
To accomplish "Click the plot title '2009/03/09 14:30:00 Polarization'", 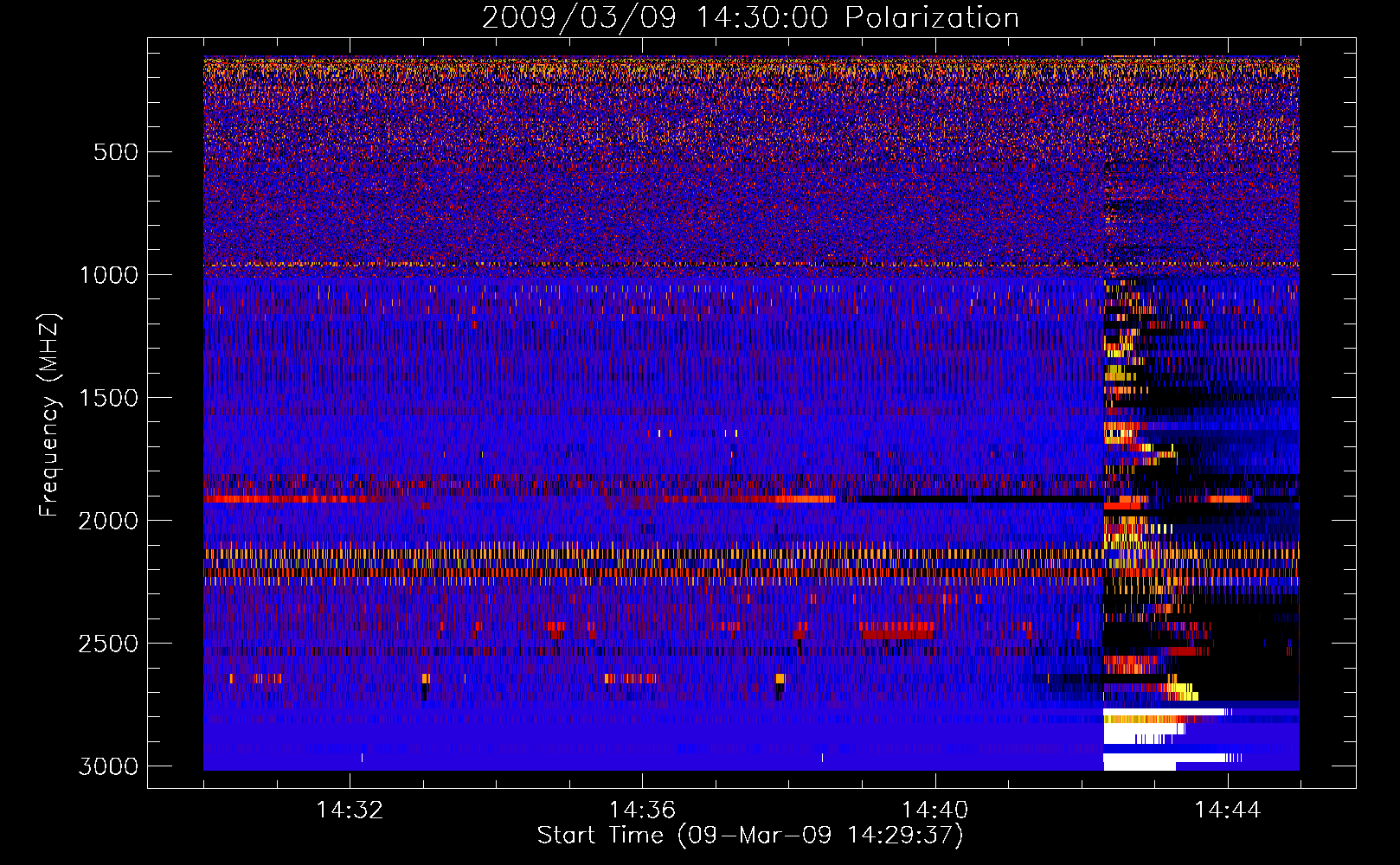I will coord(750,18).
